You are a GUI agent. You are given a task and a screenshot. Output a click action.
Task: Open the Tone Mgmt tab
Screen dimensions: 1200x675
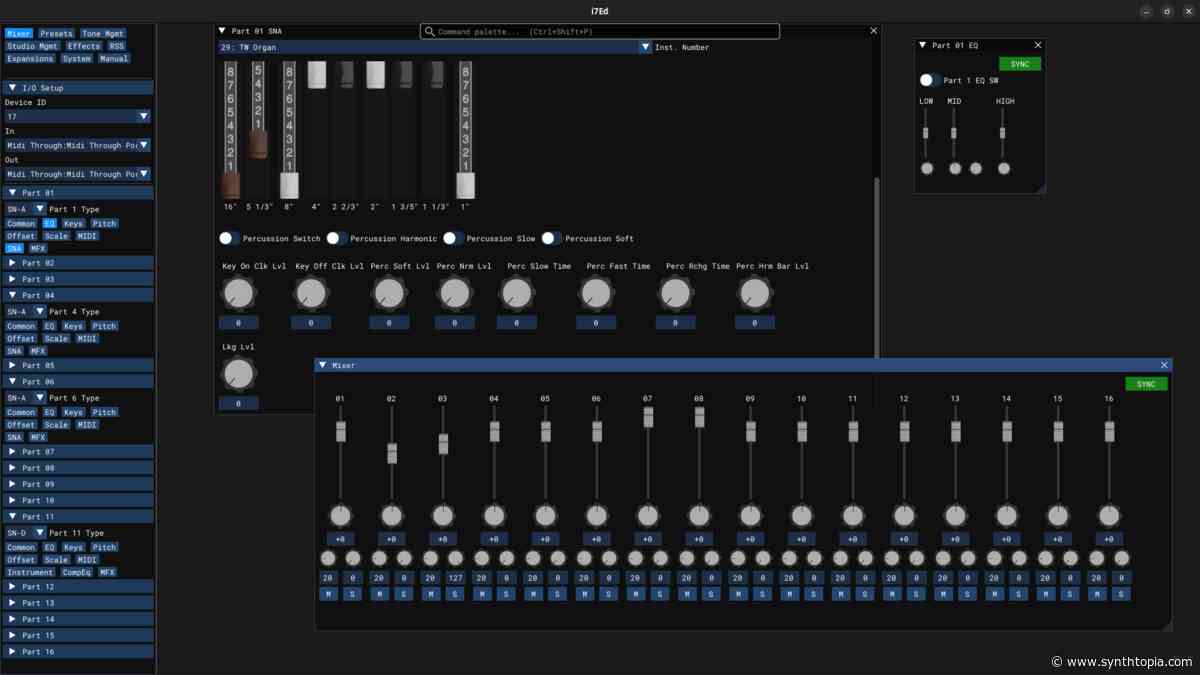click(103, 33)
